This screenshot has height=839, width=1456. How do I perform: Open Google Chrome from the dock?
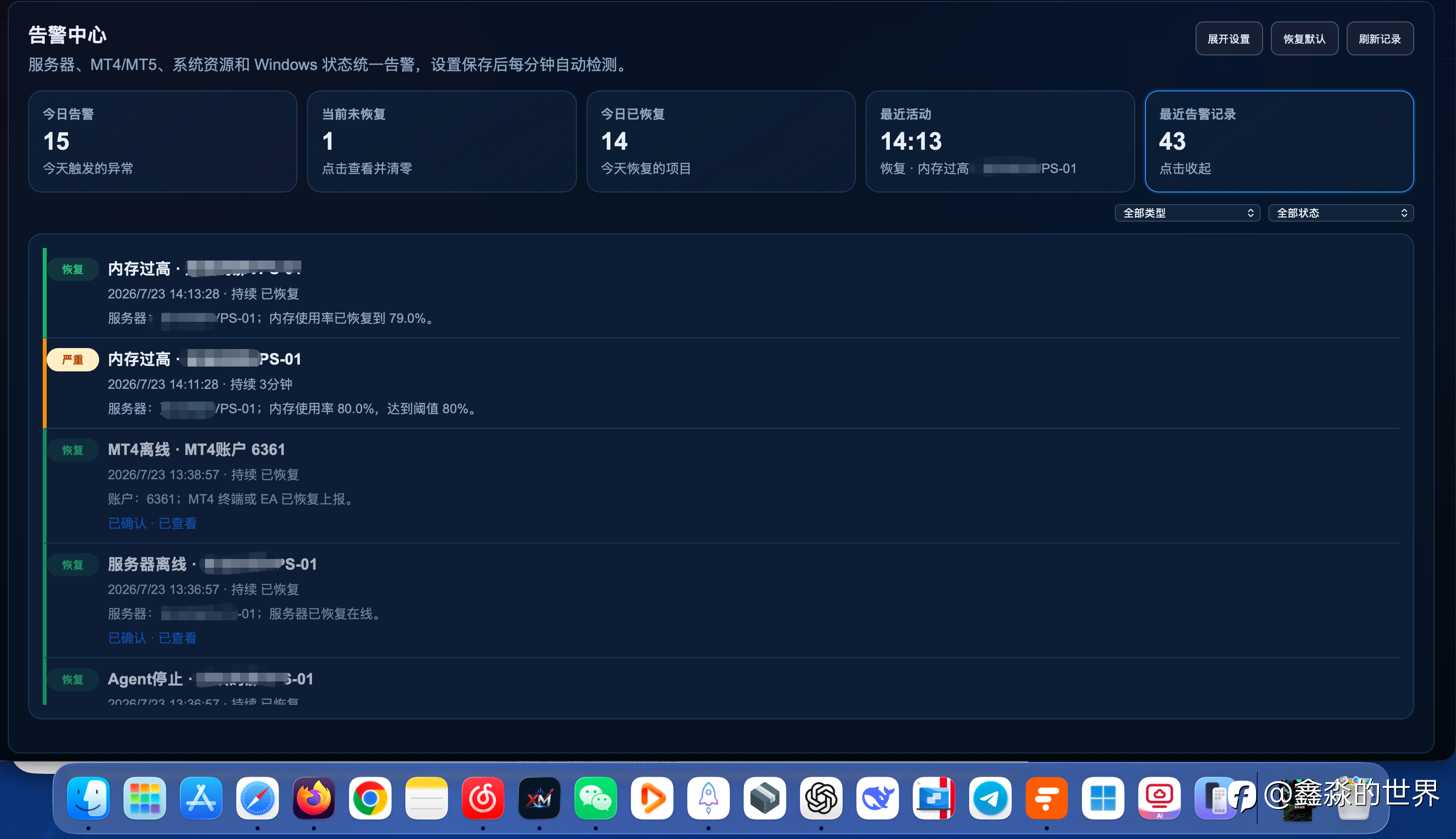[x=370, y=798]
